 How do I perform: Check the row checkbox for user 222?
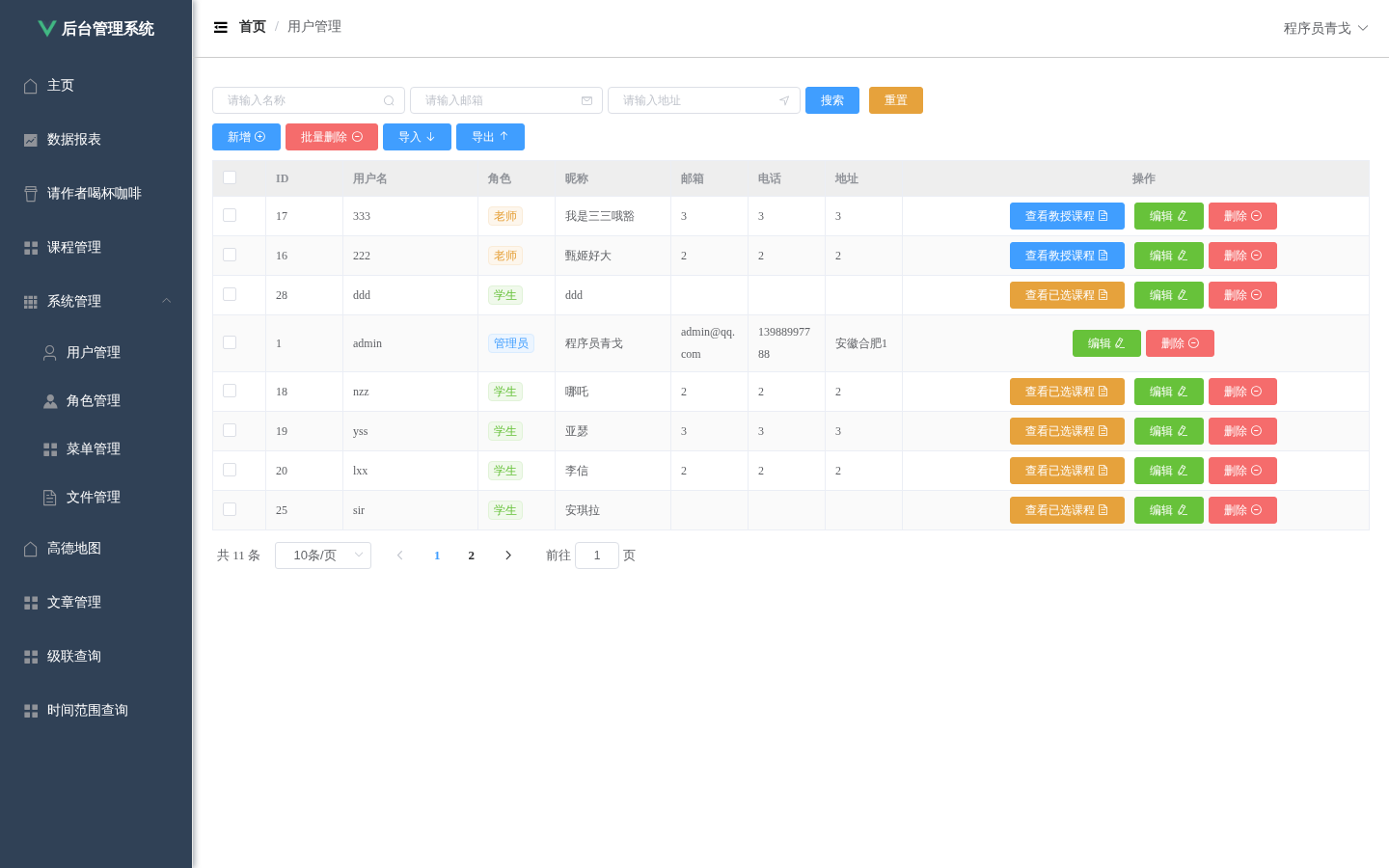(230, 255)
